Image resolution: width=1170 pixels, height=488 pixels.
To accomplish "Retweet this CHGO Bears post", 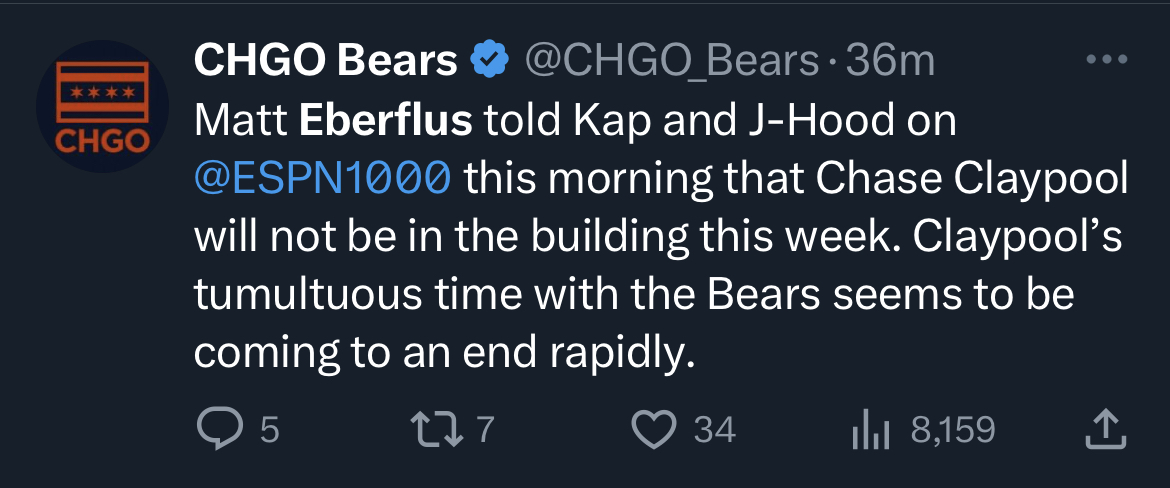I will coord(437,431).
